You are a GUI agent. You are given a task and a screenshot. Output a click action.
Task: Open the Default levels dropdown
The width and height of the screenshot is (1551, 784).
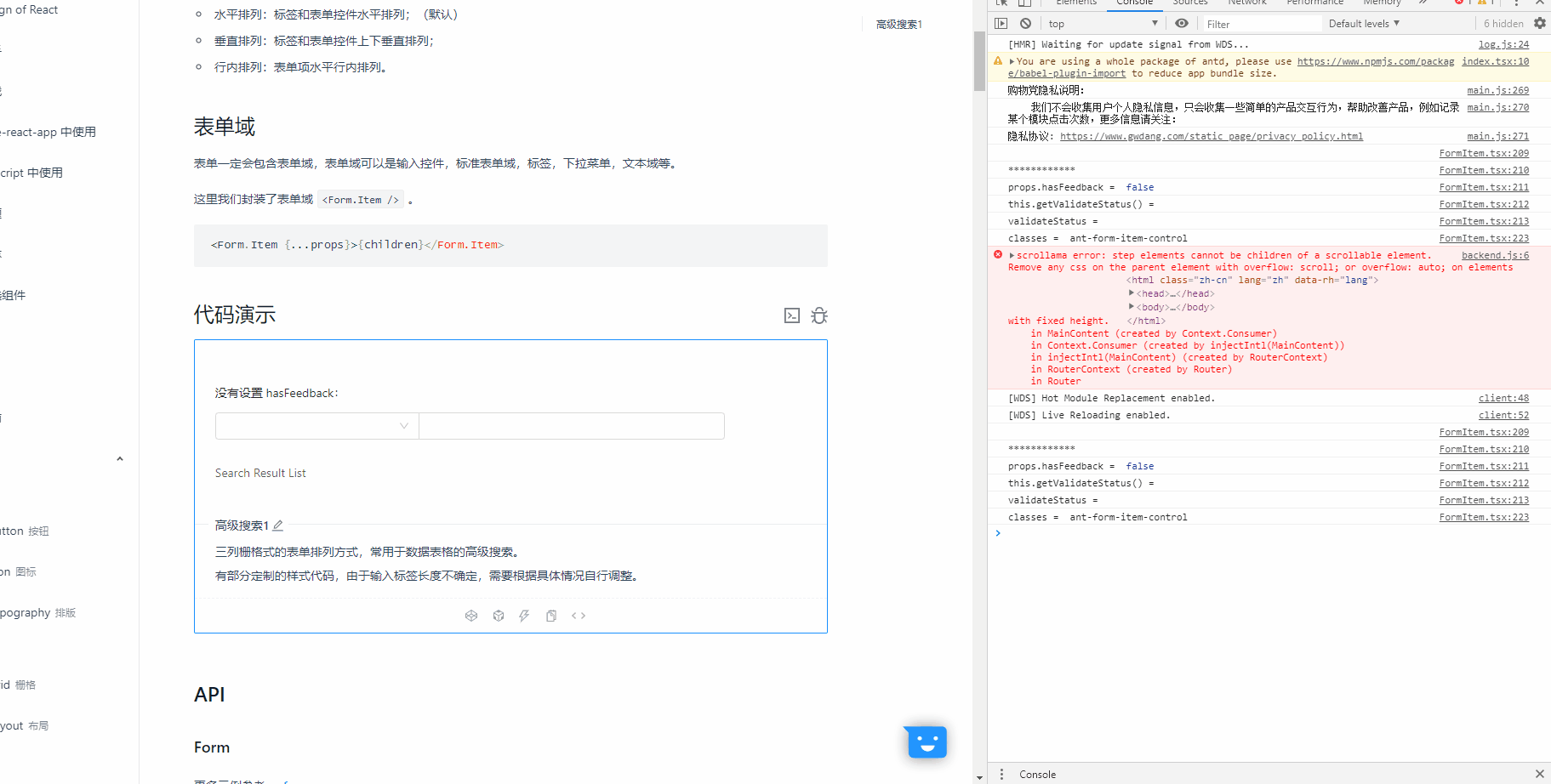click(x=1364, y=24)
